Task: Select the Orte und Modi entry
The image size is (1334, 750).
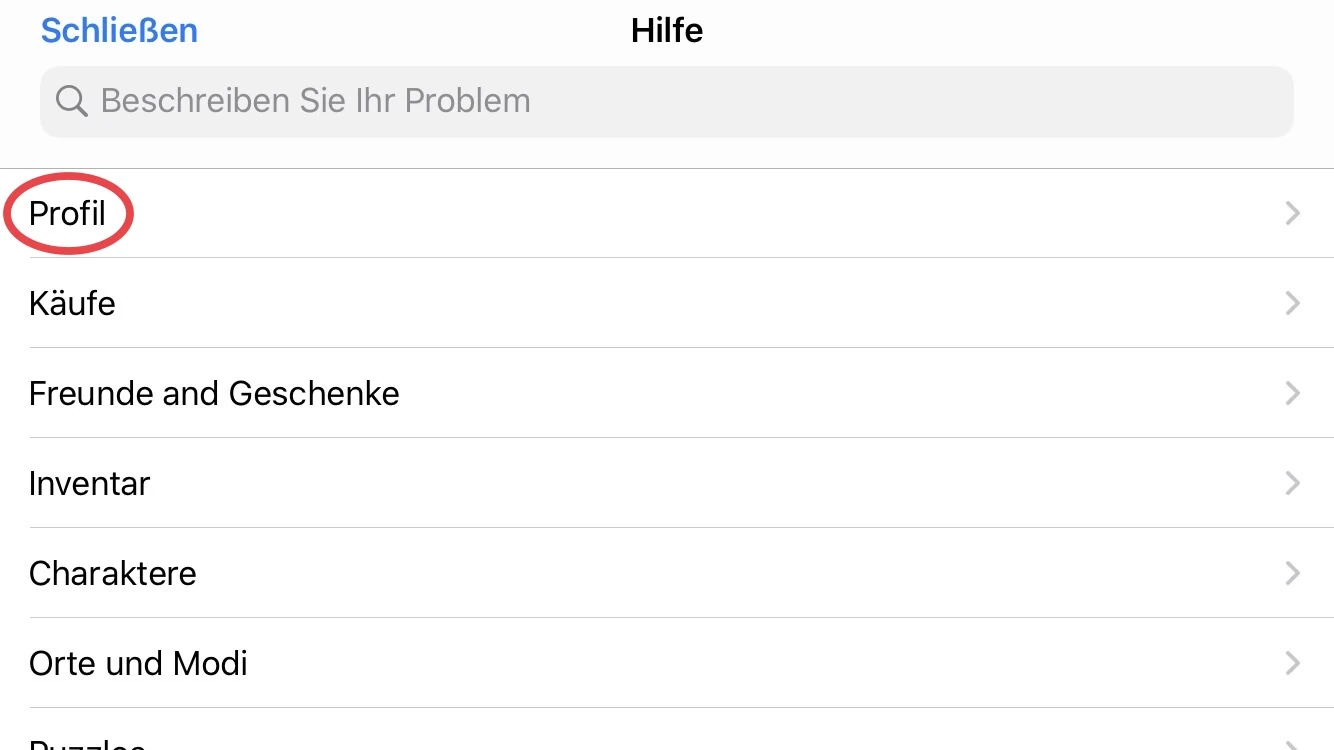Action: coord(138,663)
